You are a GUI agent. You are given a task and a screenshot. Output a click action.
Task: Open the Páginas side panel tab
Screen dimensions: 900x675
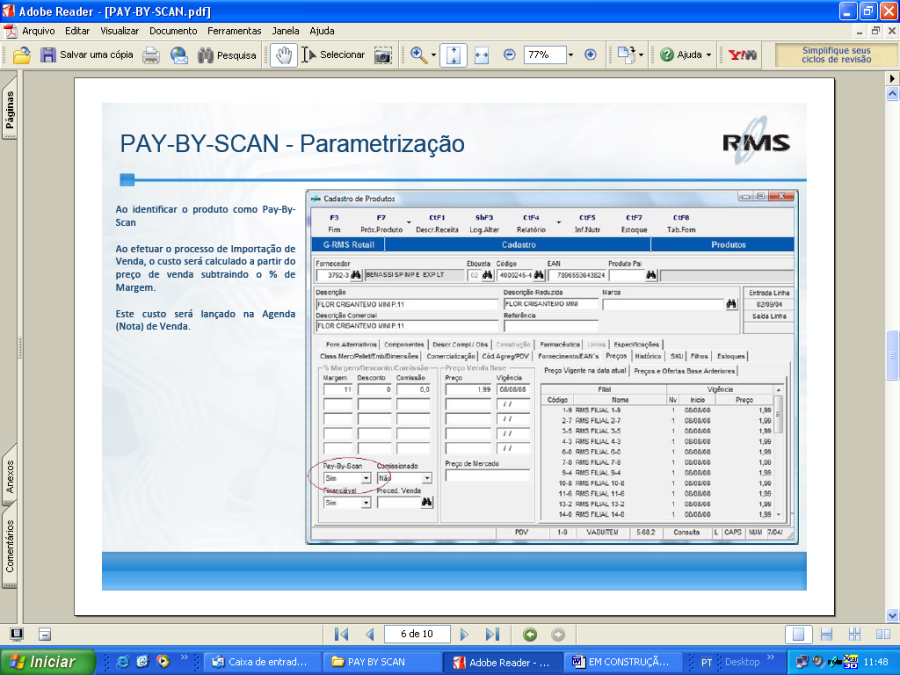click(9, 109)
